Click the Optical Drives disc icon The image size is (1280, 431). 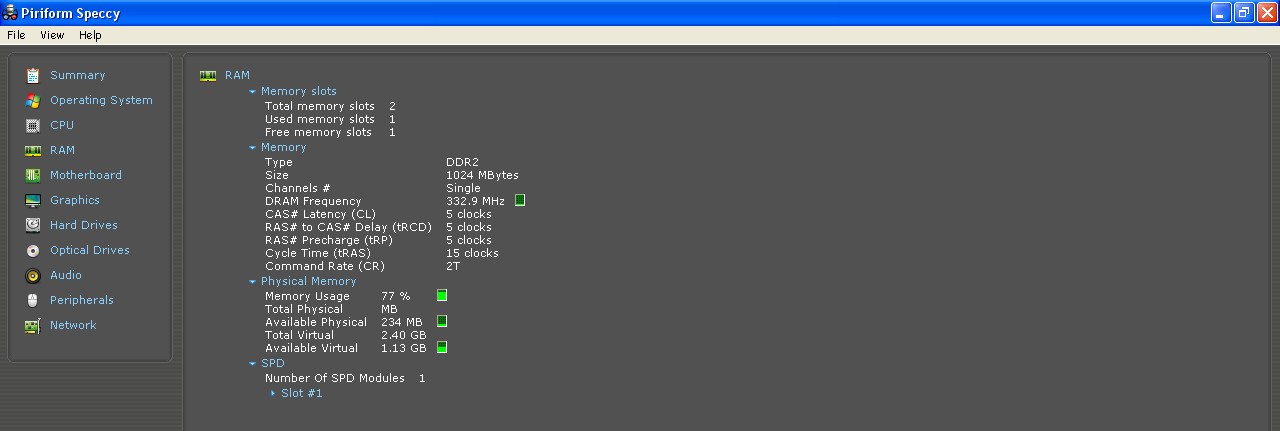point(33,250)
